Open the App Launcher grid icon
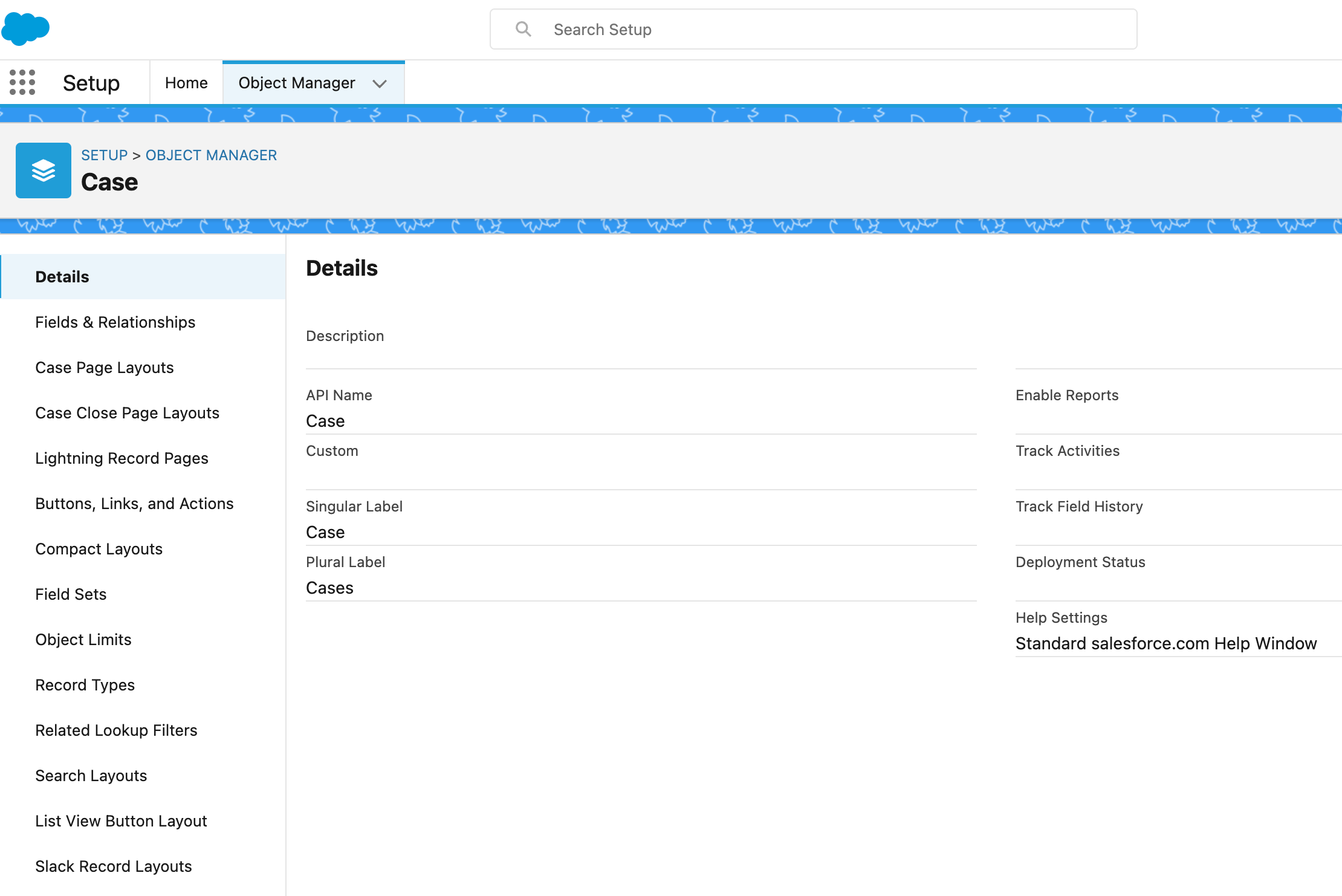The height and width of the screenshot is (896, 1342). (21, 82)
